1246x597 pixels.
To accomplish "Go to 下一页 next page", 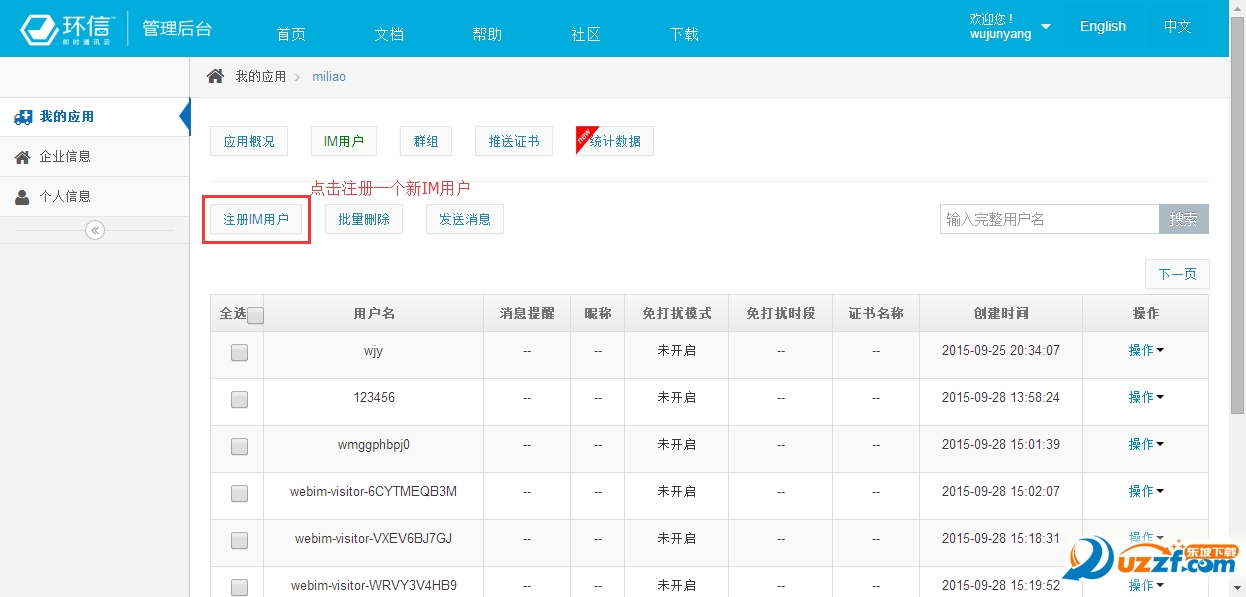I will (x=1177, y=274).
